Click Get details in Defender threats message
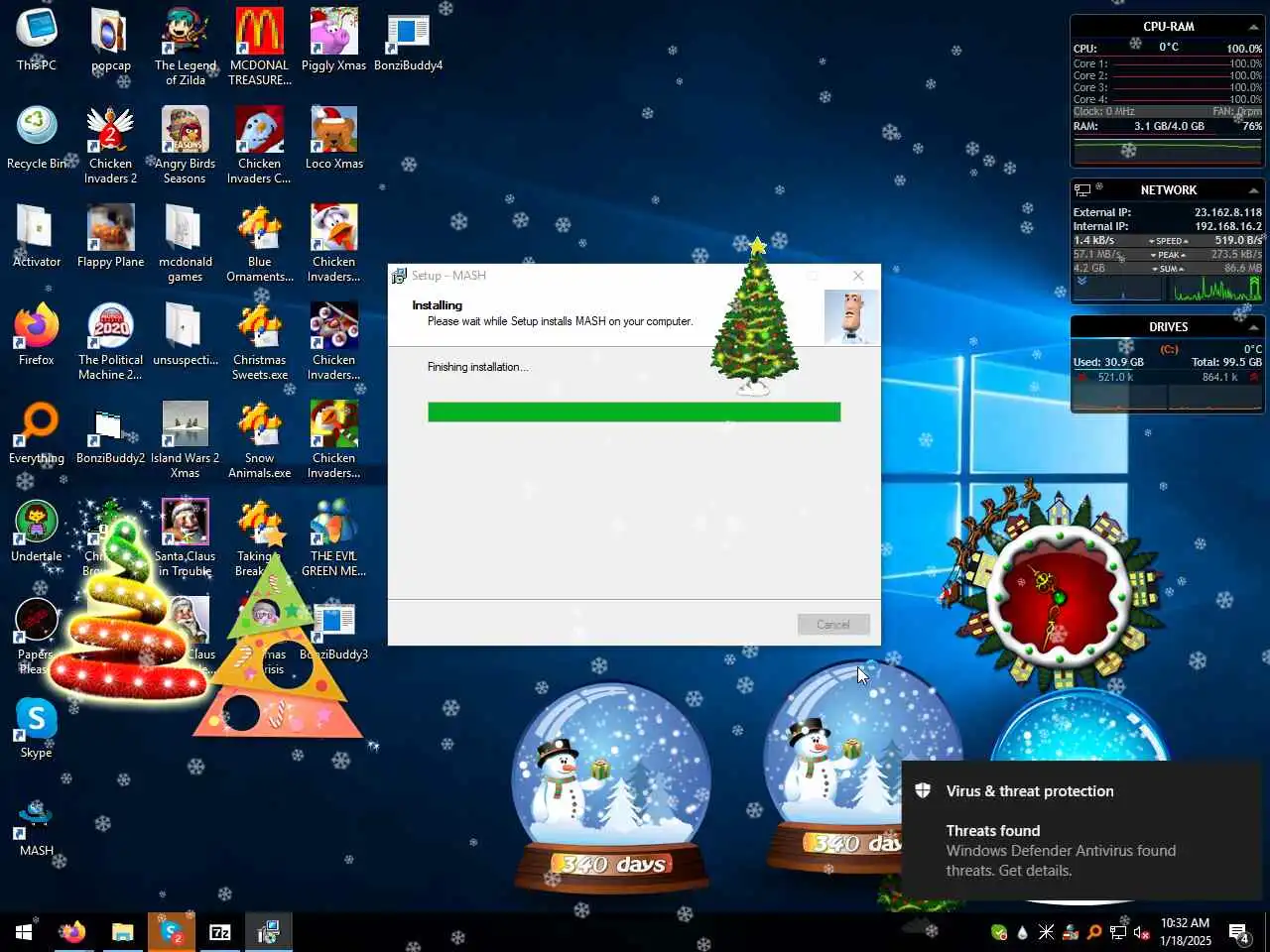 pyautogui.click(x=1035, y=871)
